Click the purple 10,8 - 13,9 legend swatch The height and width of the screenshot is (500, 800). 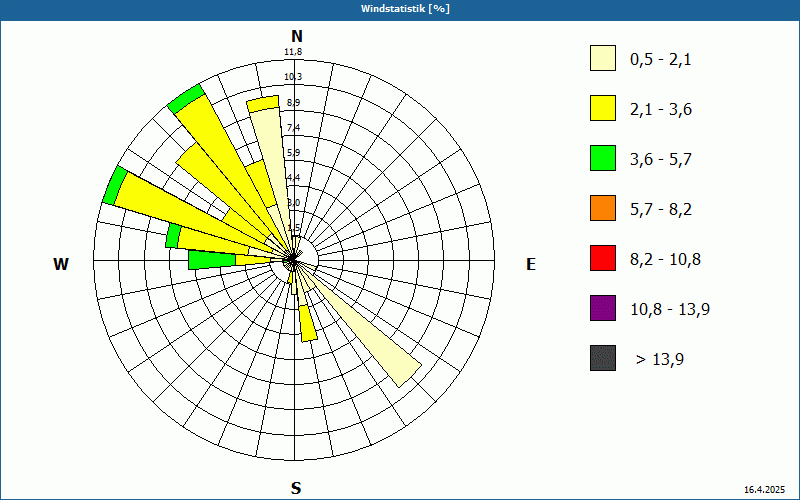coord(603,308)
